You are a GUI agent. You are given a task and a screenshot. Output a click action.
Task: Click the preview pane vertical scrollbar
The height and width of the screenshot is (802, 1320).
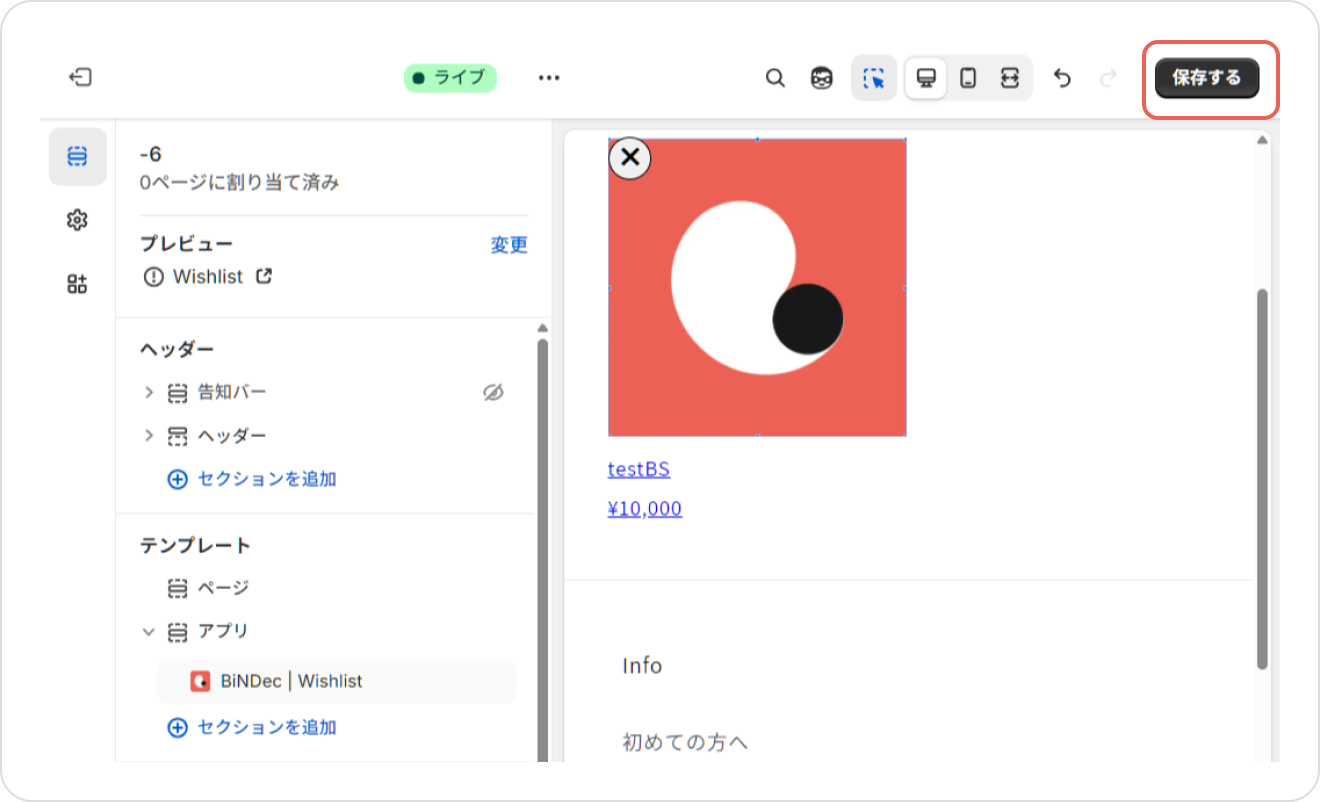1262,479
